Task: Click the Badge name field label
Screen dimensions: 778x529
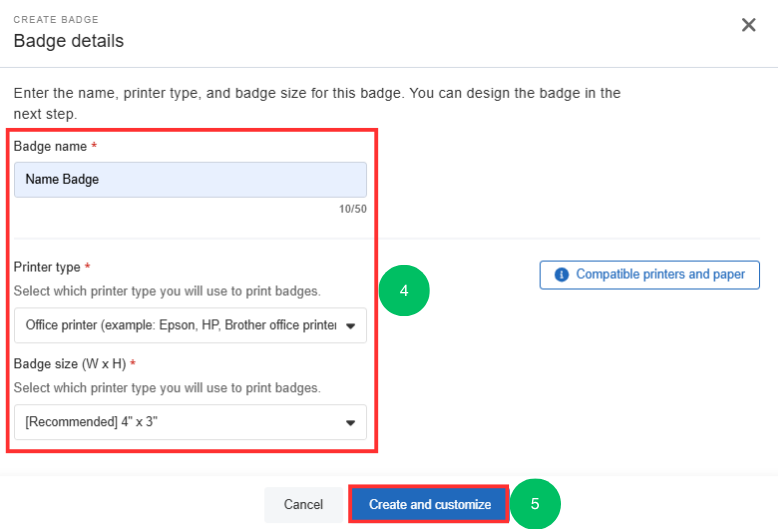Action: pos(50,146)
